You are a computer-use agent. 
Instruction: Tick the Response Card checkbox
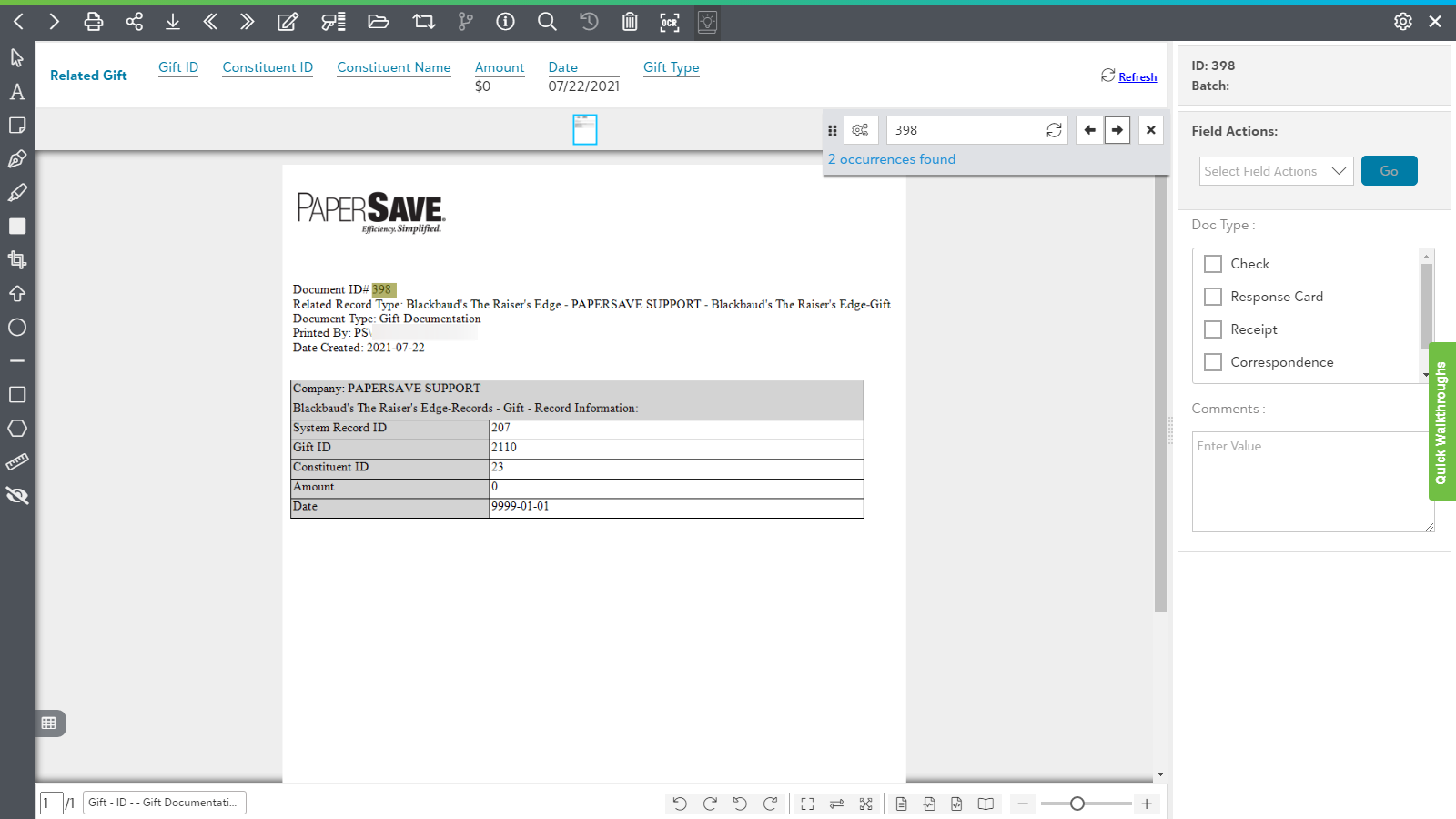(1213, 297)
